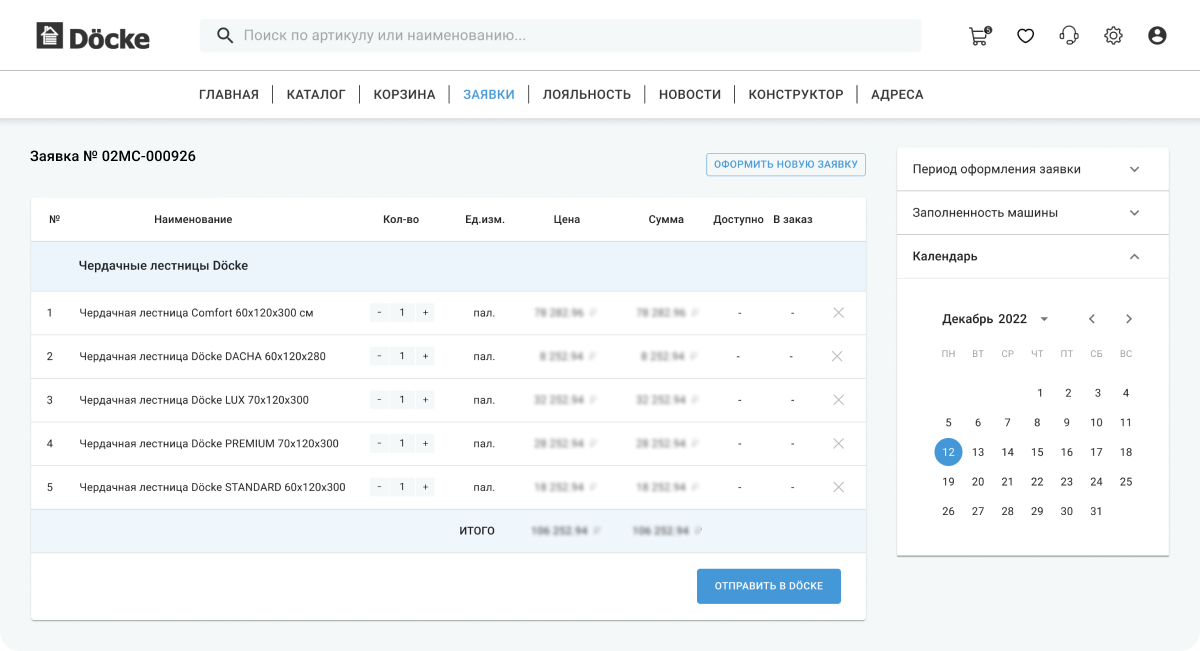This screenshot has width=1200, height=651.
Task: Select highlighted December 12 in calendar
Action: pyautogui.click(x=948, y=452)
